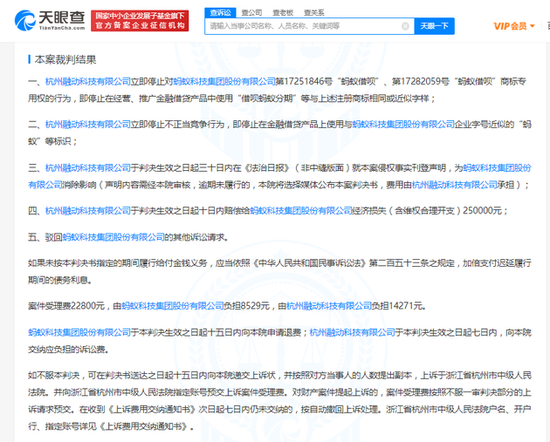
Task: Click trademark number 第17251846号
Action: (x=304, y=81)
